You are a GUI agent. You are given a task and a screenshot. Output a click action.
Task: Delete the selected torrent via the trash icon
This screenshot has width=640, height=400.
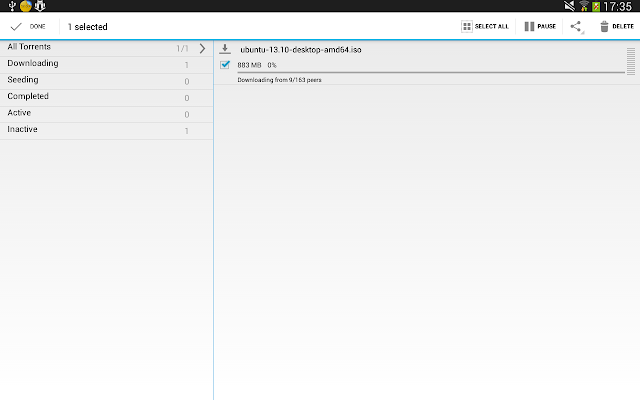coord(604,27)
